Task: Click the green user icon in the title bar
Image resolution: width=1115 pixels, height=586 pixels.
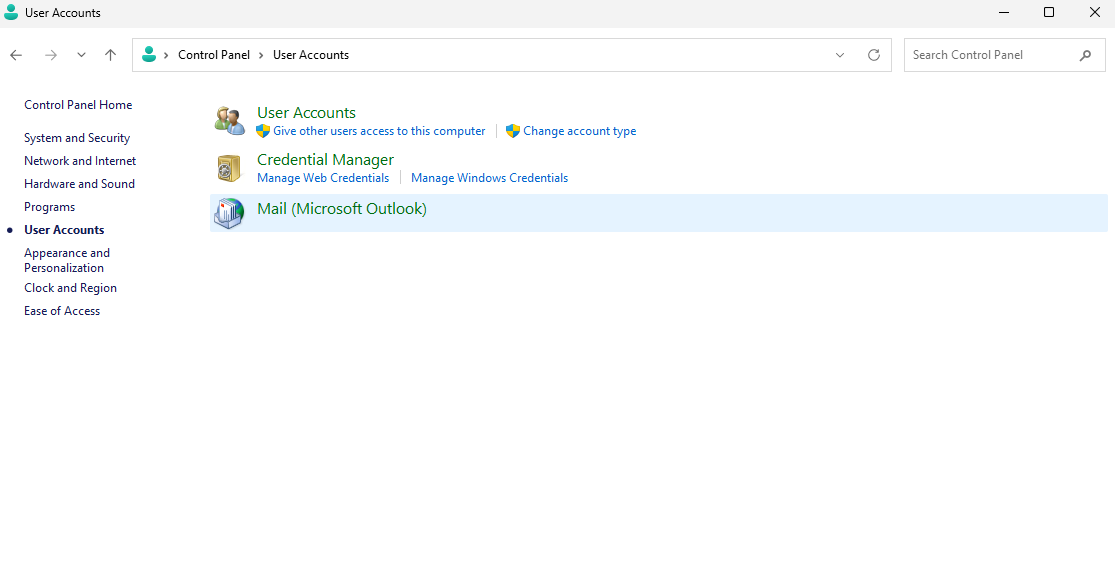Action: (x=11, y=12)
